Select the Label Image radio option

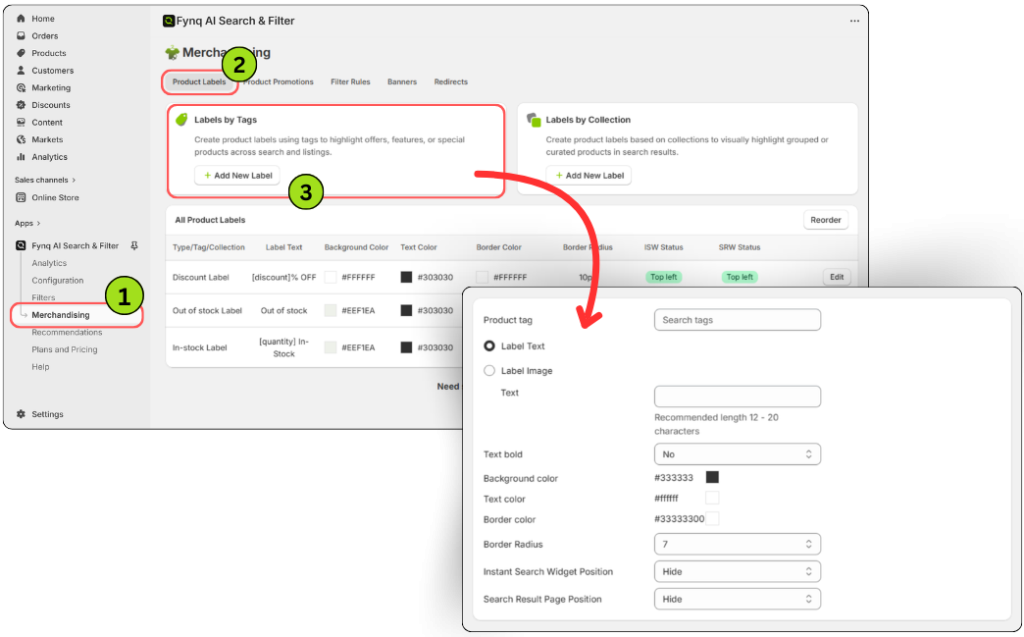click(x=489, y=370)
